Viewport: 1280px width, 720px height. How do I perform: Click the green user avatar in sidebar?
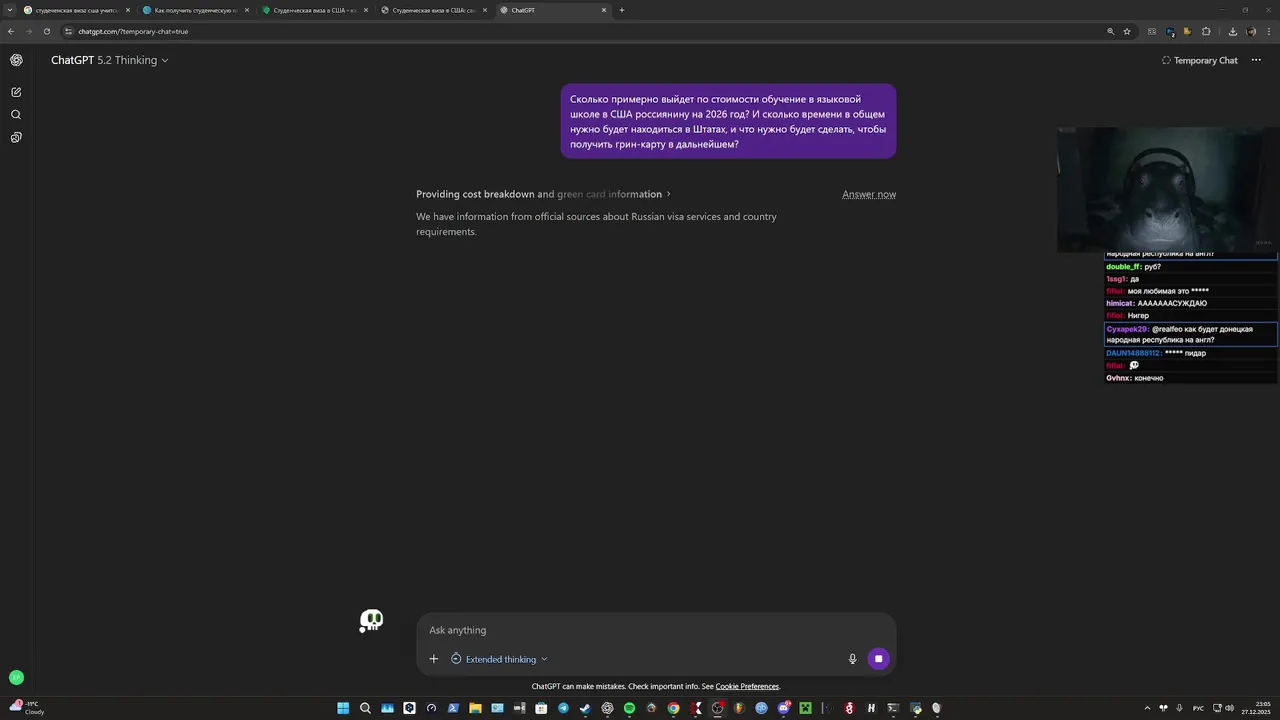pos(16,677)
